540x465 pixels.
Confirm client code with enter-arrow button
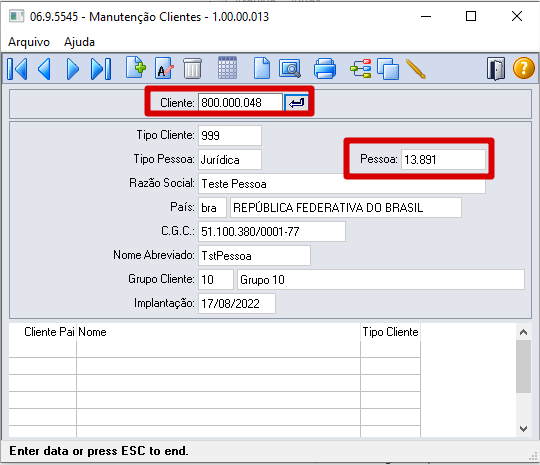pyautogui.click(x=296, y=103)
